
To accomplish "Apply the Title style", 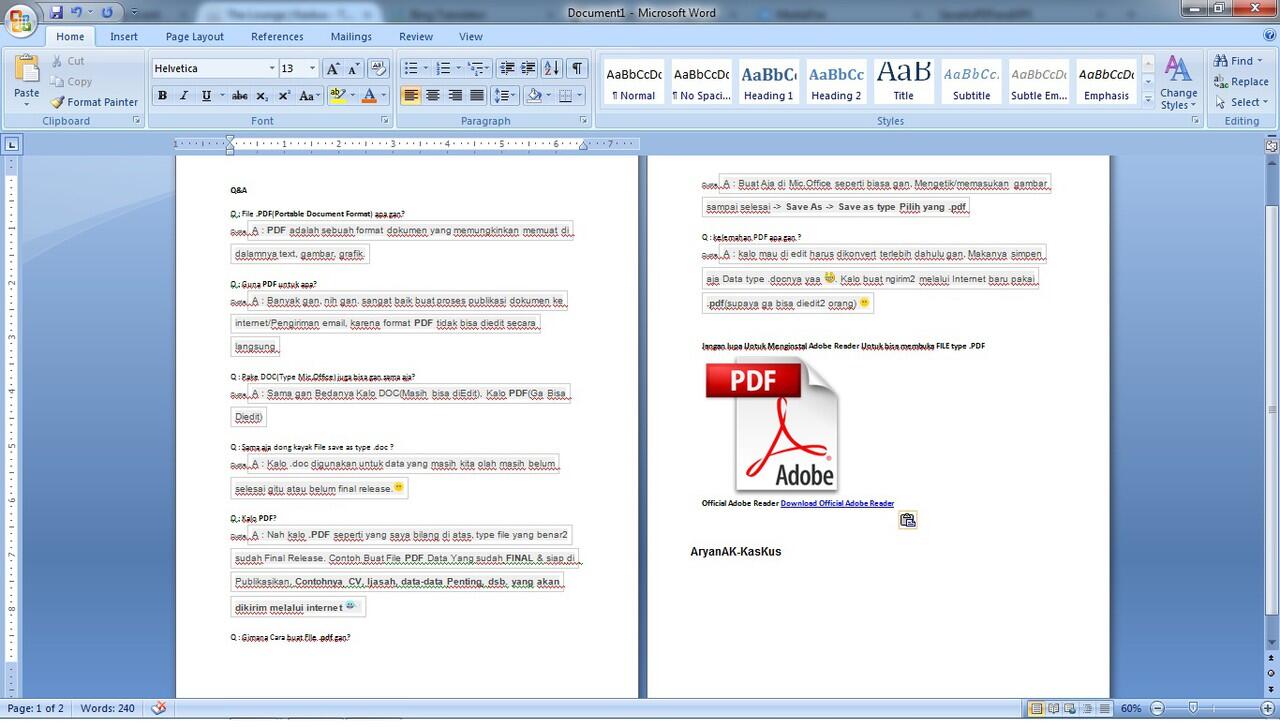I will [903, 82].
